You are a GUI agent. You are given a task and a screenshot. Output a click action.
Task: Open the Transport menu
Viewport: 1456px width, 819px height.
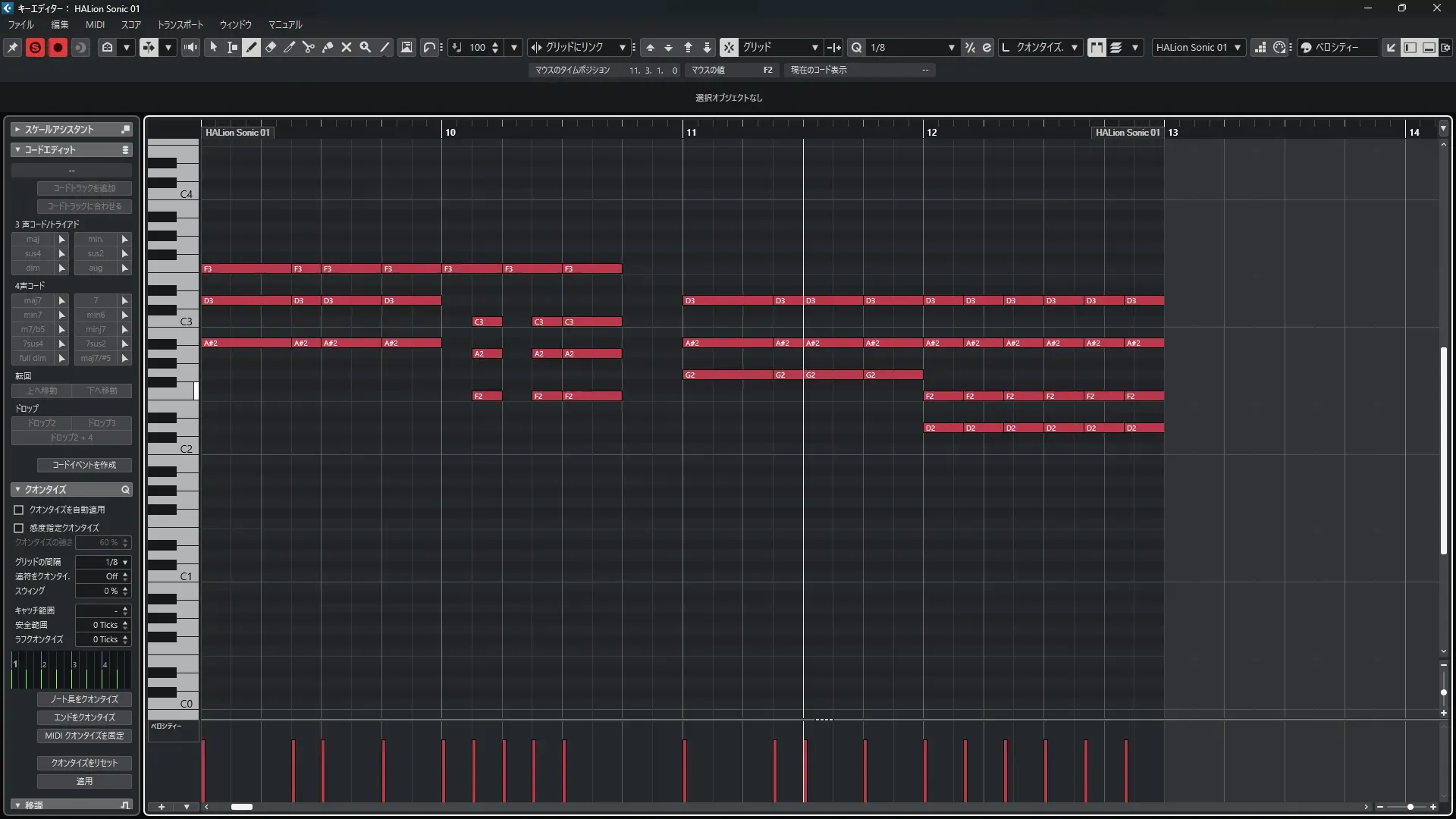pyautogui.click(x=180, y=24)
